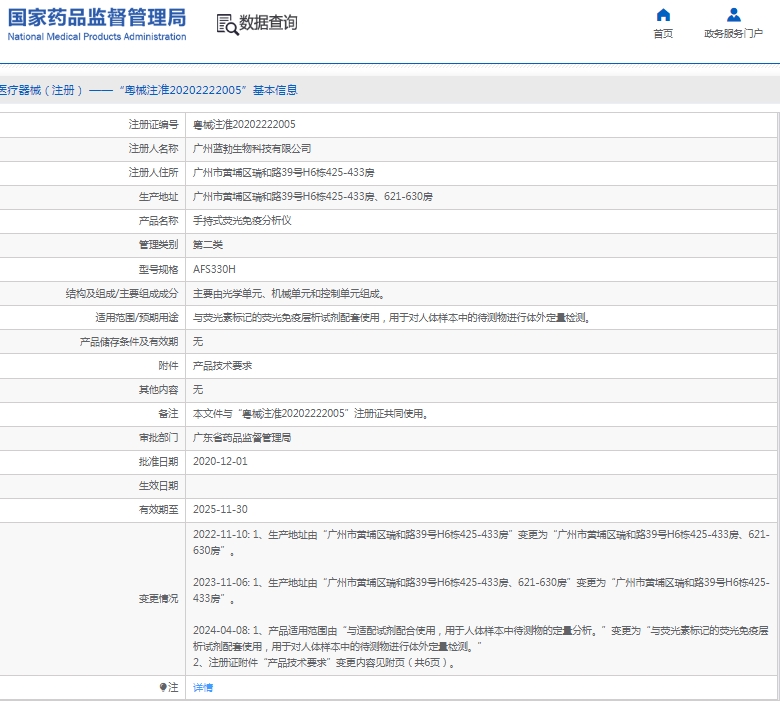
Task: Click the 数据查询 heading text
Action: click(x=268, y=23)
